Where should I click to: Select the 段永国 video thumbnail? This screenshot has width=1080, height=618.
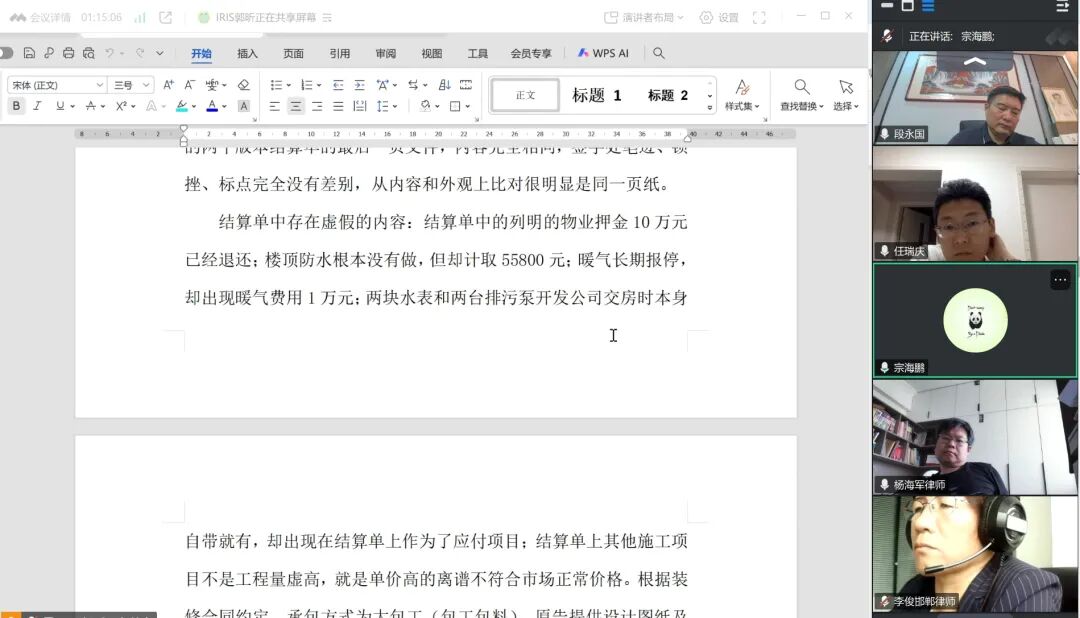tap(975, 98)
